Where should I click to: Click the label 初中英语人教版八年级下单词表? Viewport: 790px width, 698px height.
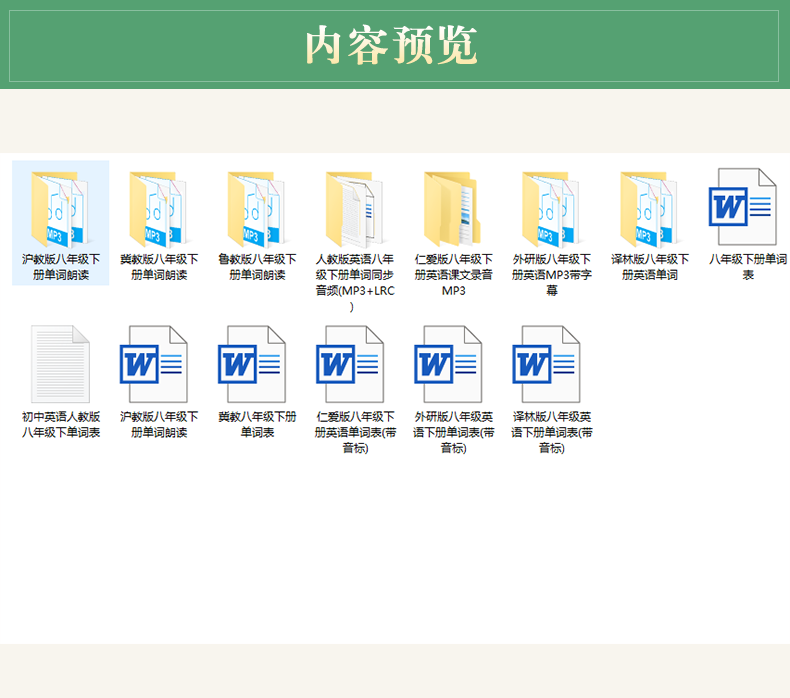(x=61, y=424)
